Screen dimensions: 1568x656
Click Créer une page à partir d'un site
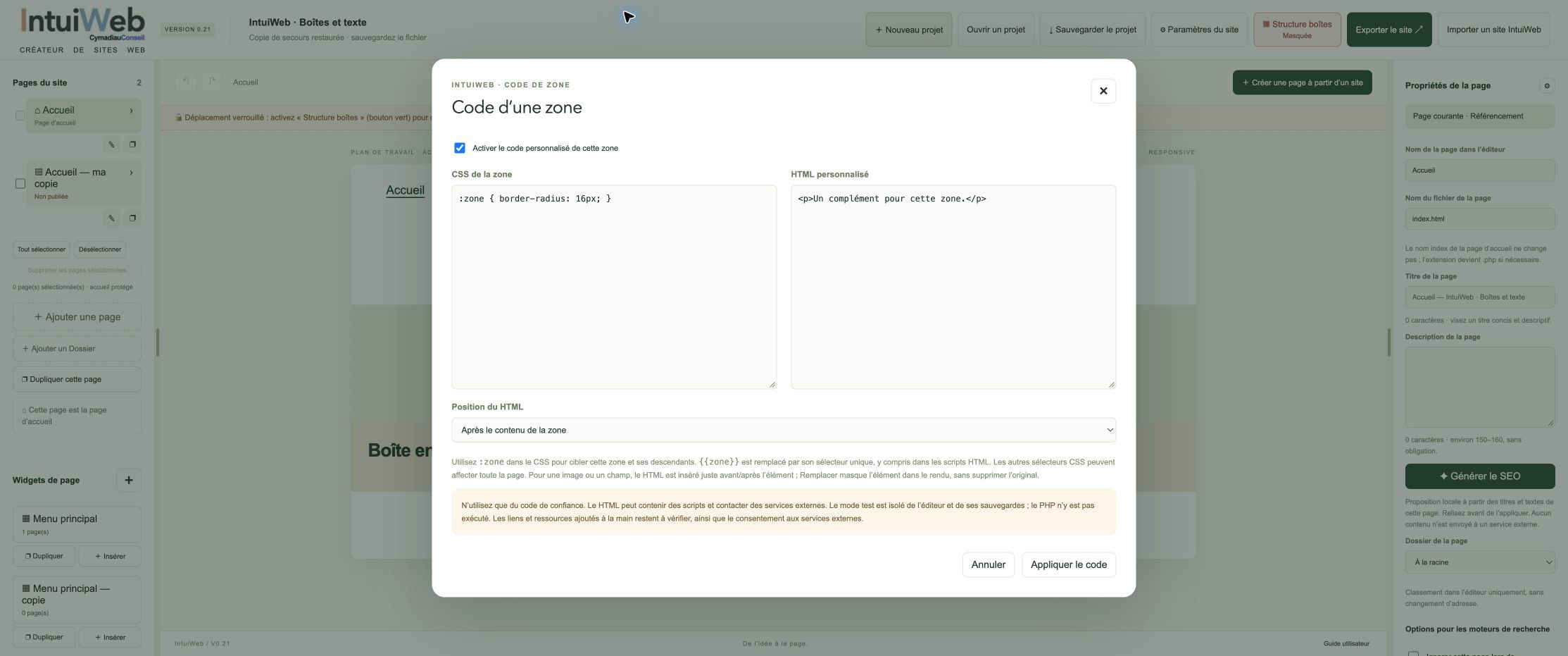click(x=1303, y=82)
